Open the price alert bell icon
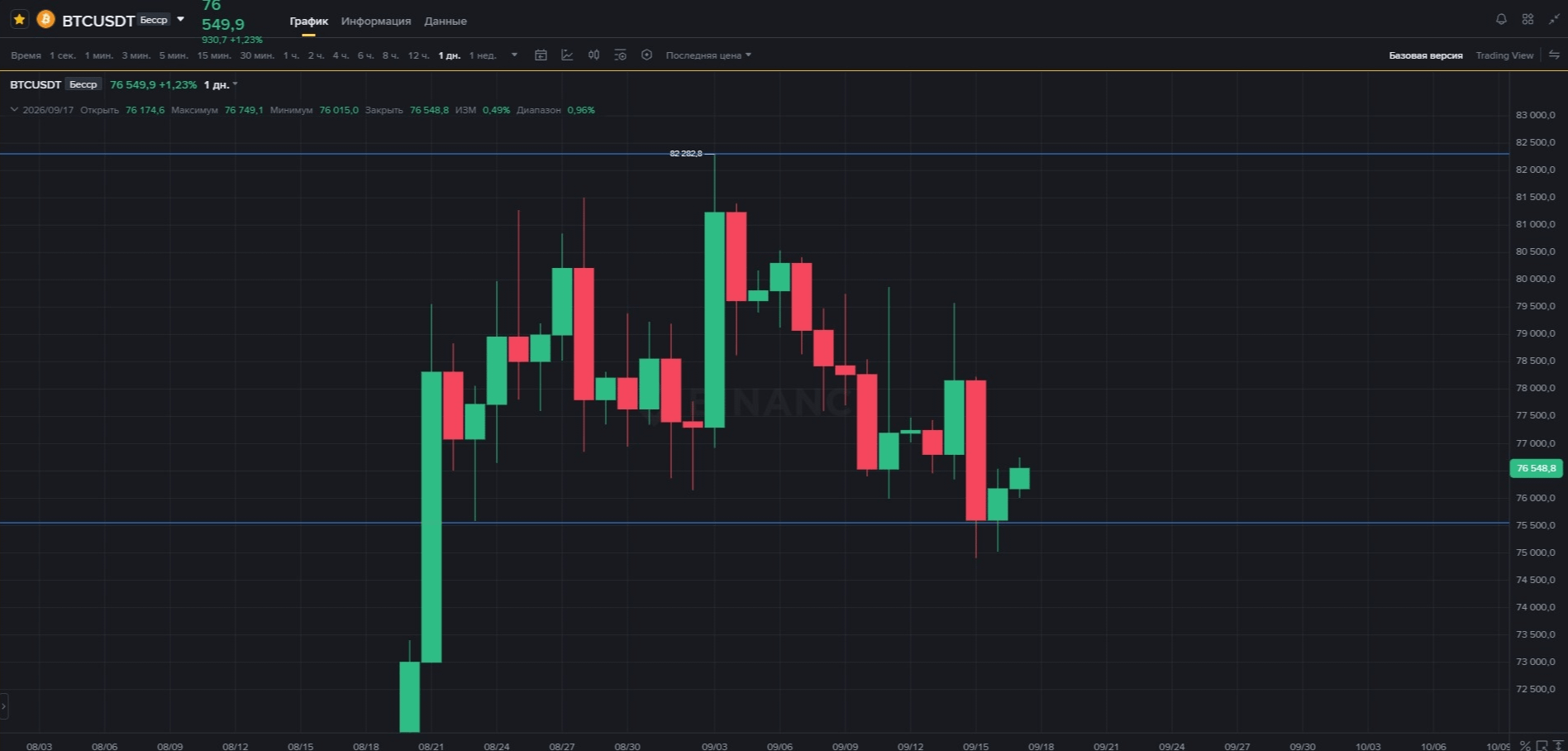This screenshot has width=1568, height=751. click(1501, 19)
